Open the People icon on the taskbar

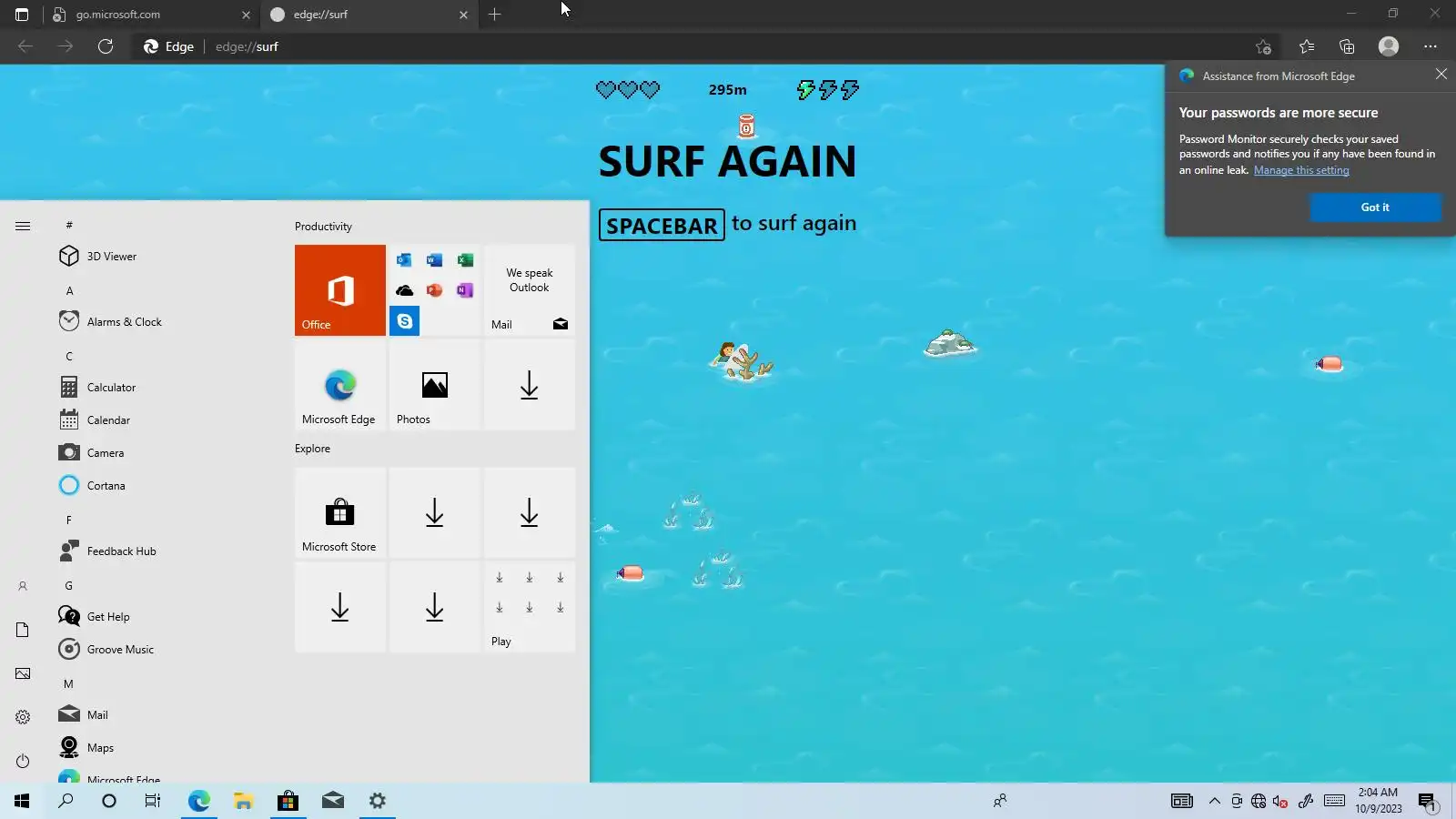tap(1000, 801)
